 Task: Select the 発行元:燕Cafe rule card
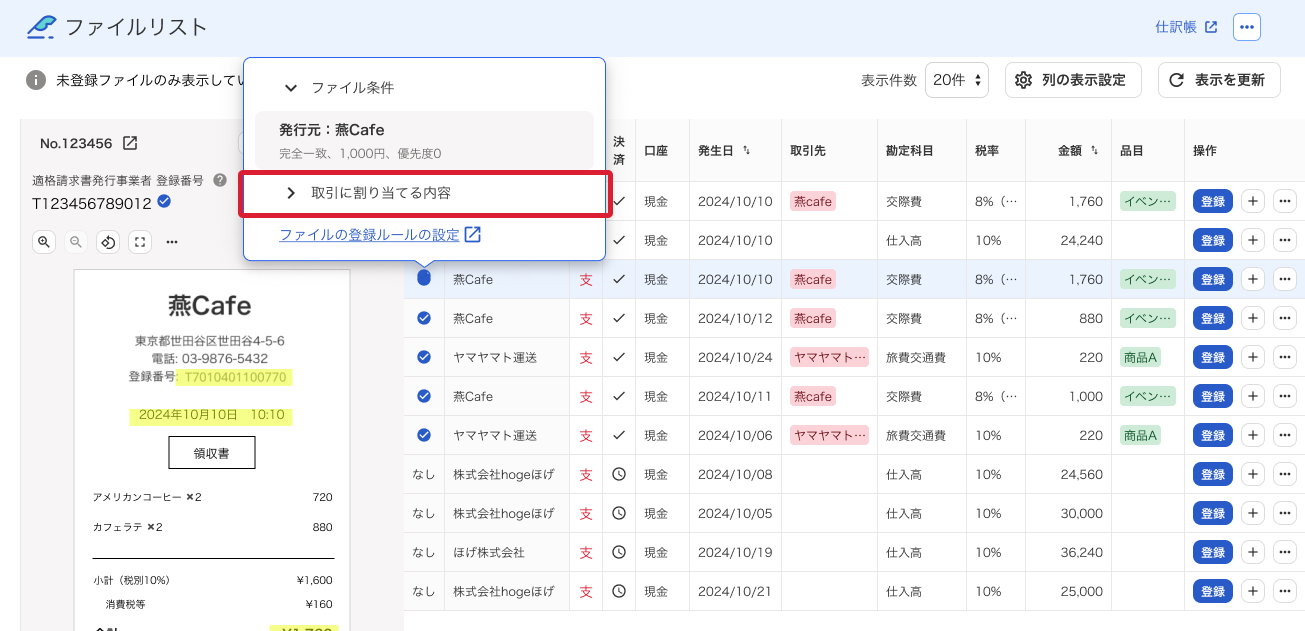(x=424, y=139)
